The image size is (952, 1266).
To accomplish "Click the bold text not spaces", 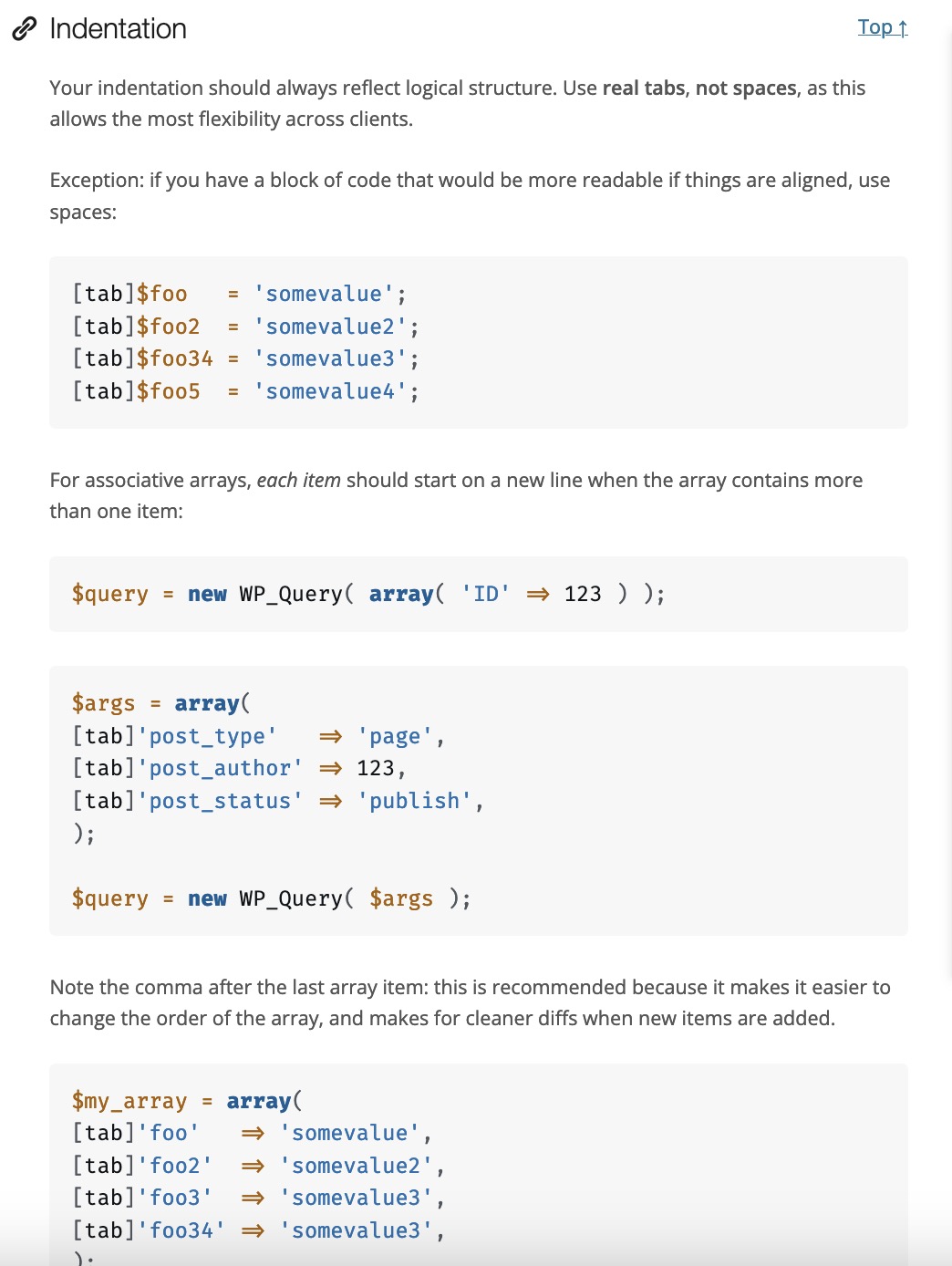I will 745,88.
